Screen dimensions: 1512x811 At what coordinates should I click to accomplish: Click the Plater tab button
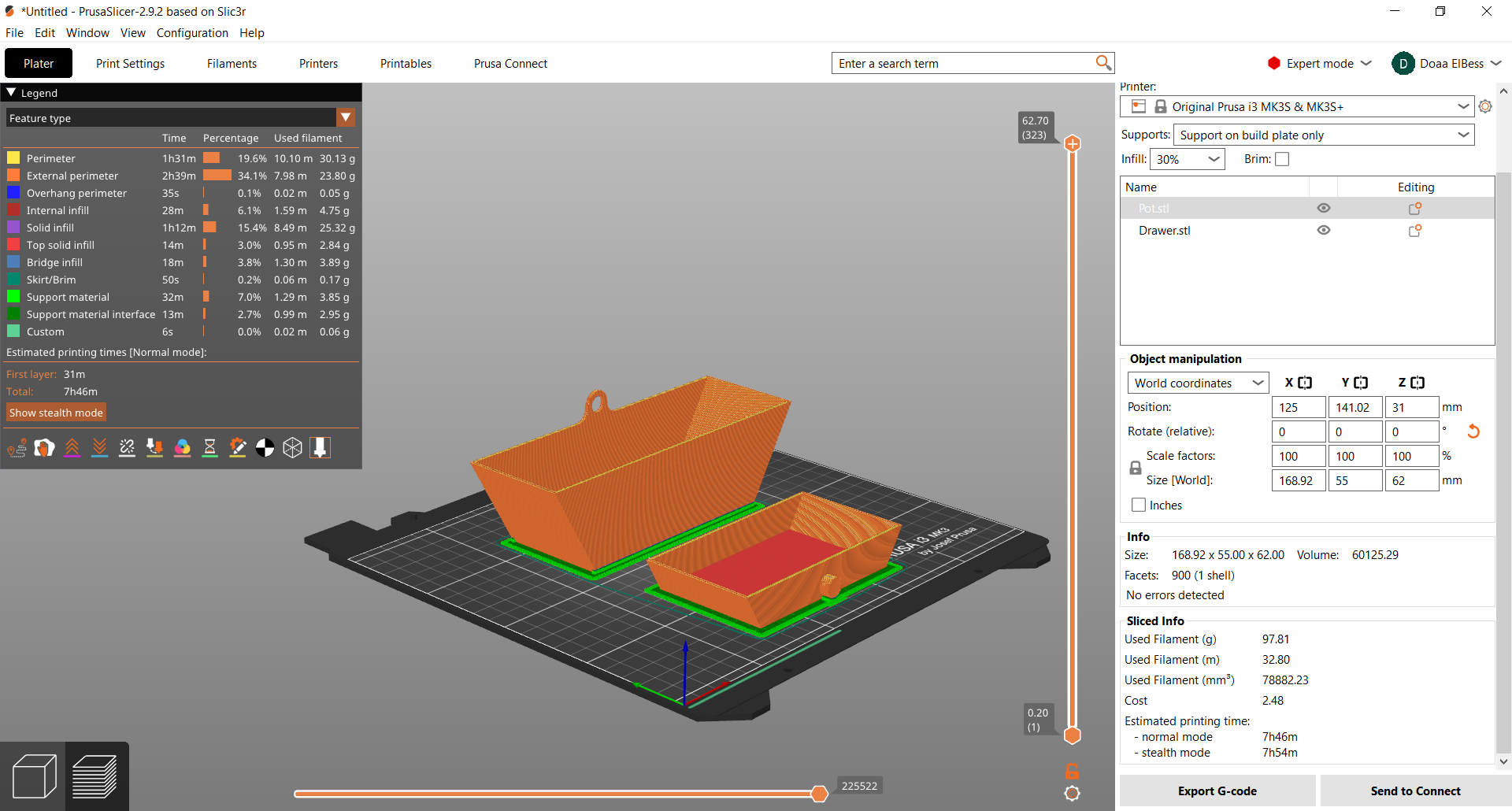[39, 63]
